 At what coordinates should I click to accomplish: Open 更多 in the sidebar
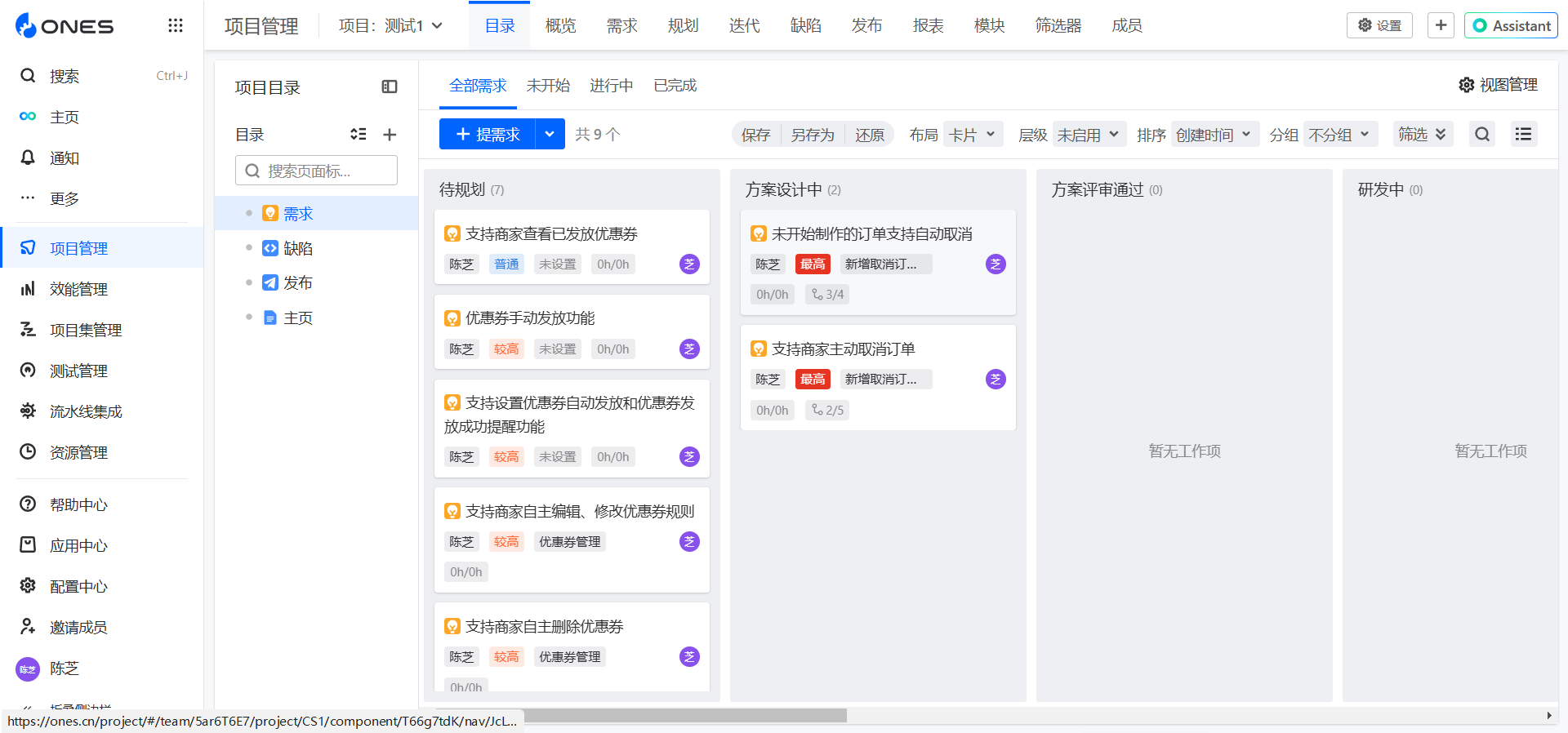(x=102, y=198)
